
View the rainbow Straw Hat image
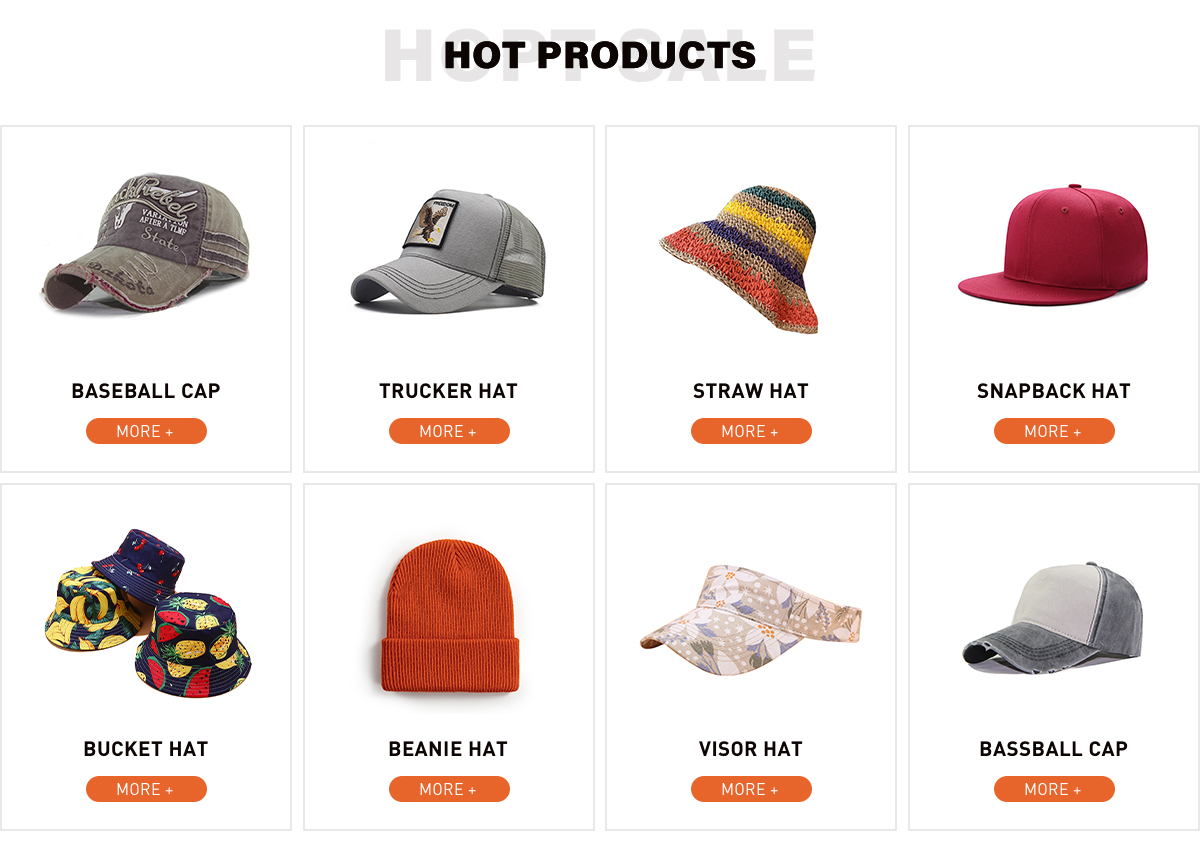(740, 257)
